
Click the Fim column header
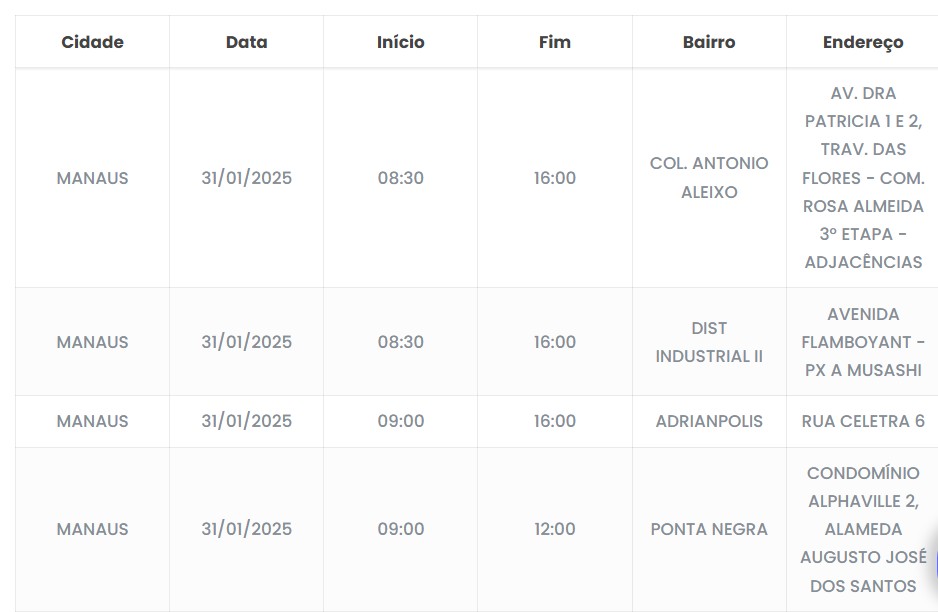coord(554,42)
